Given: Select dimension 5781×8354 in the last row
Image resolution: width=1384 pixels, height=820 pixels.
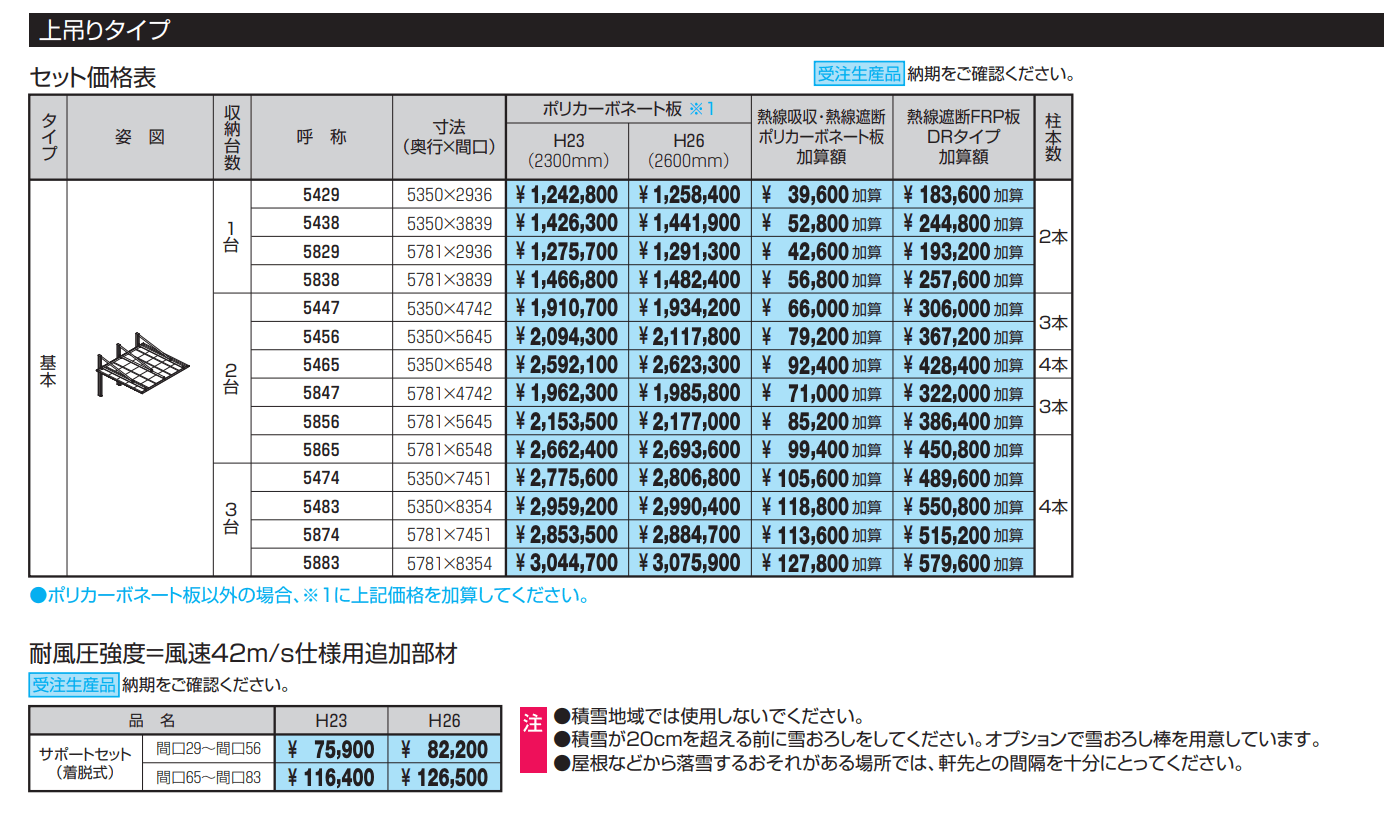Looking at the screenshot, I should pos(449,562).
